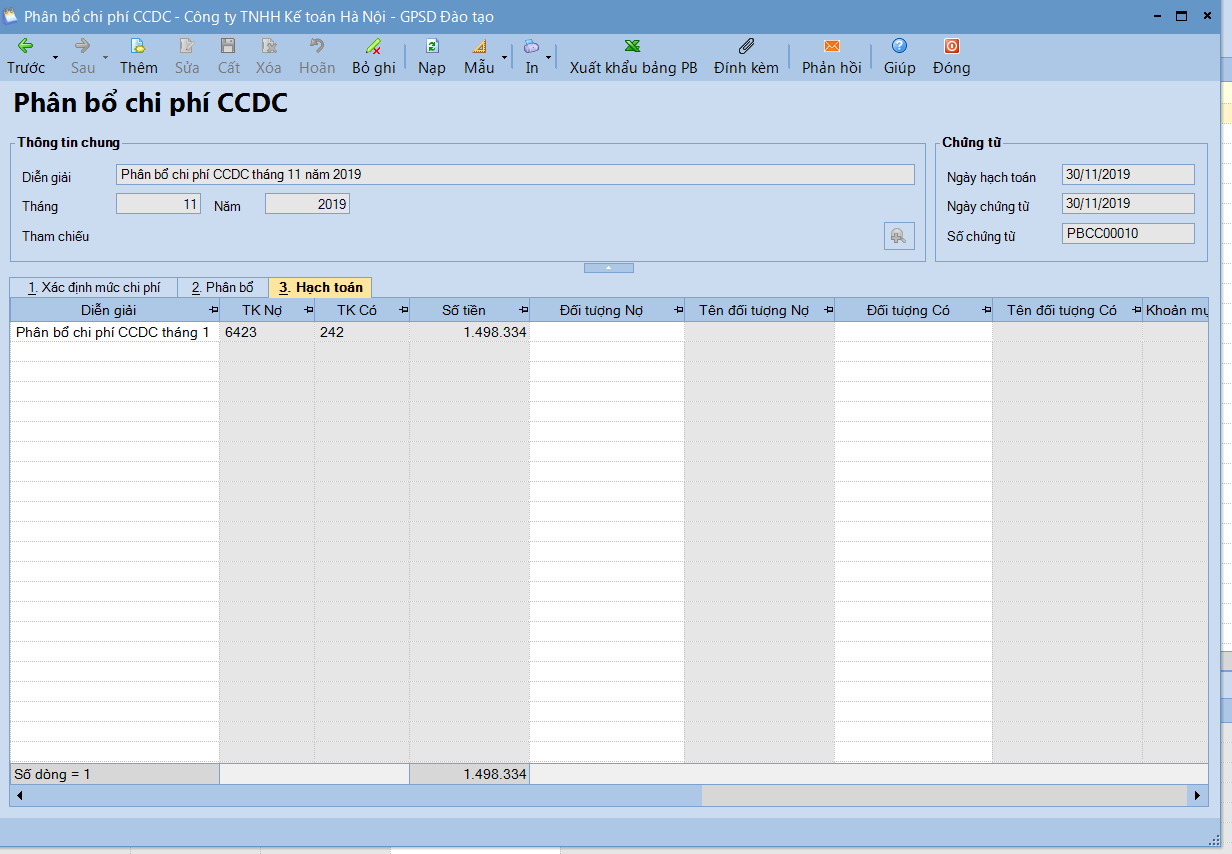Pin the Tên đối tượng Nợ column
This screenshot has height=854, width=1232.
point(827,311)
